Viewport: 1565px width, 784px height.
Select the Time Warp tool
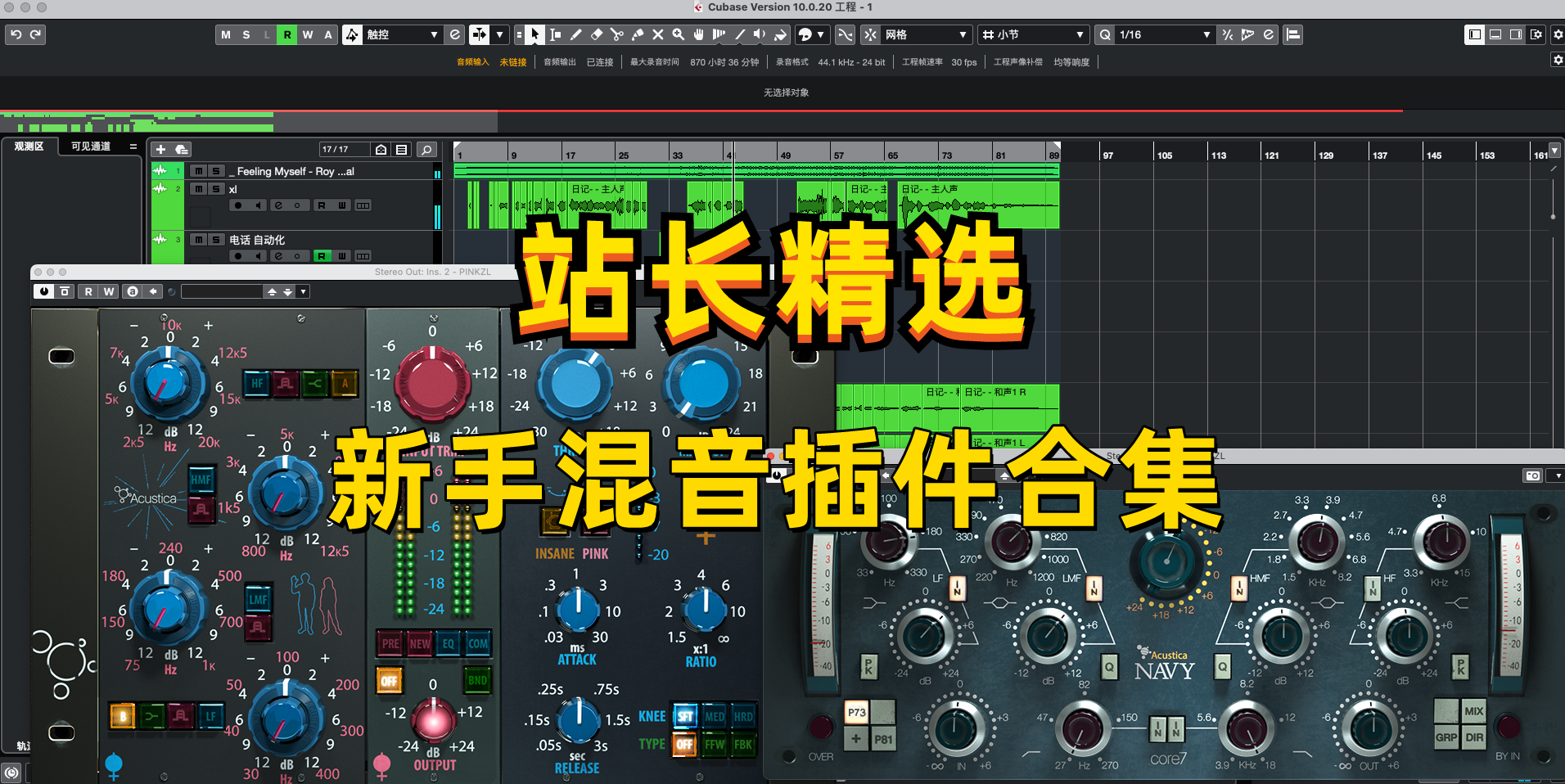(x=719, y=34)
